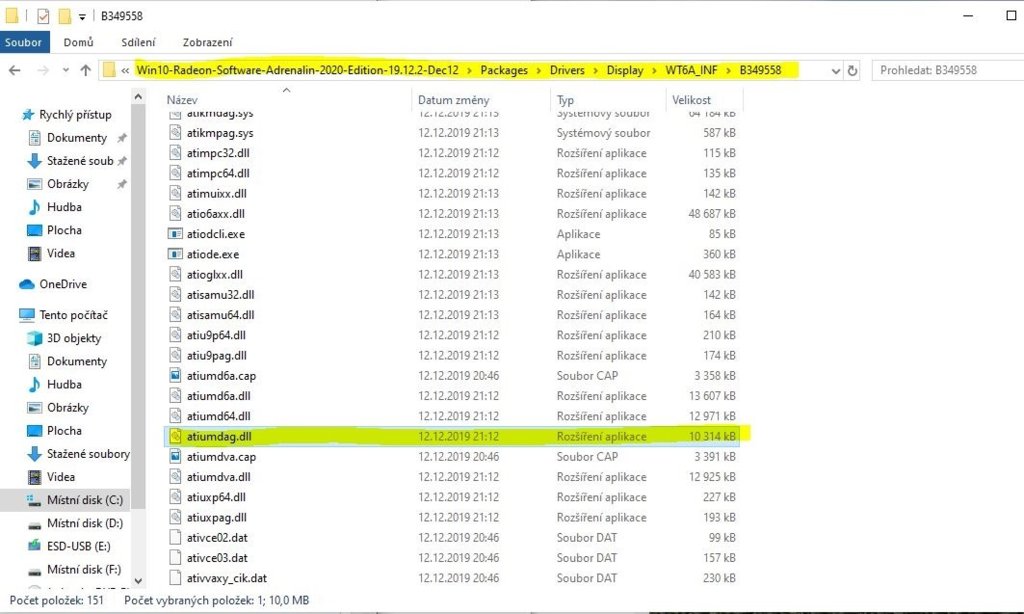Select the OneDrive cloud icon in sidebar
The width and height of the screenshot is (1024, 614).
pyautogui.click(x=27, y=284)
